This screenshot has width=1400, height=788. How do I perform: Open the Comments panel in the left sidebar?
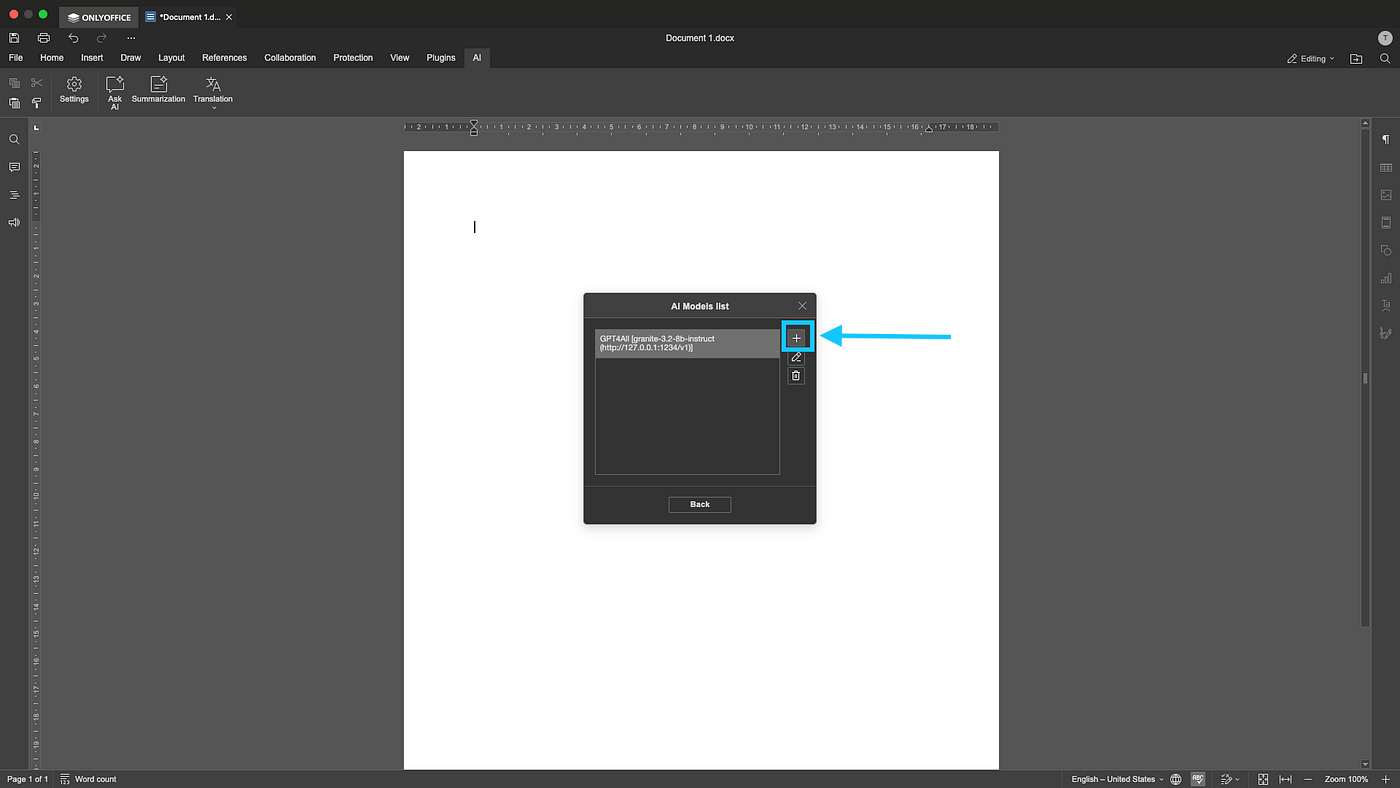click(x=14, y=167)
